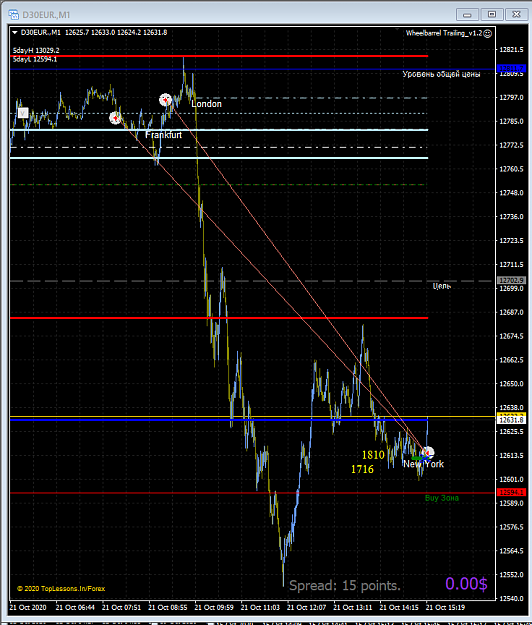Screen dimensions: 532x625
Task: Click the marker circle above New York label
Action: click(428, 452)
